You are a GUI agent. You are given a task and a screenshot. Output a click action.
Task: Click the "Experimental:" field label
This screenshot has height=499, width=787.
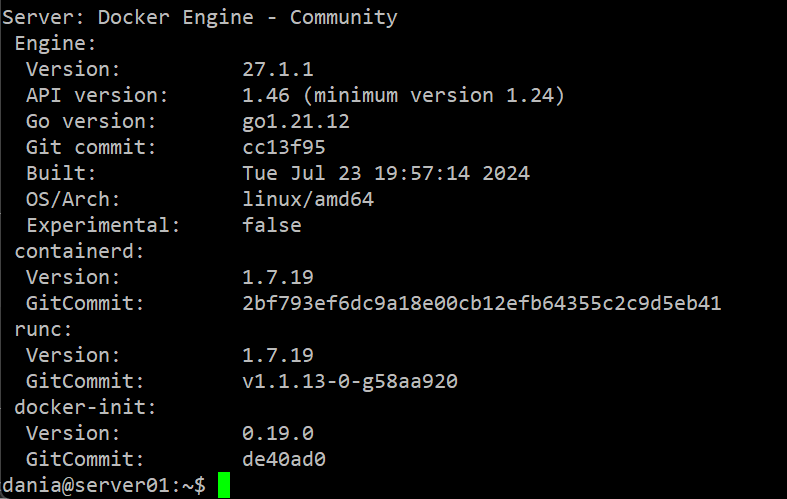[x=104, y=225]
